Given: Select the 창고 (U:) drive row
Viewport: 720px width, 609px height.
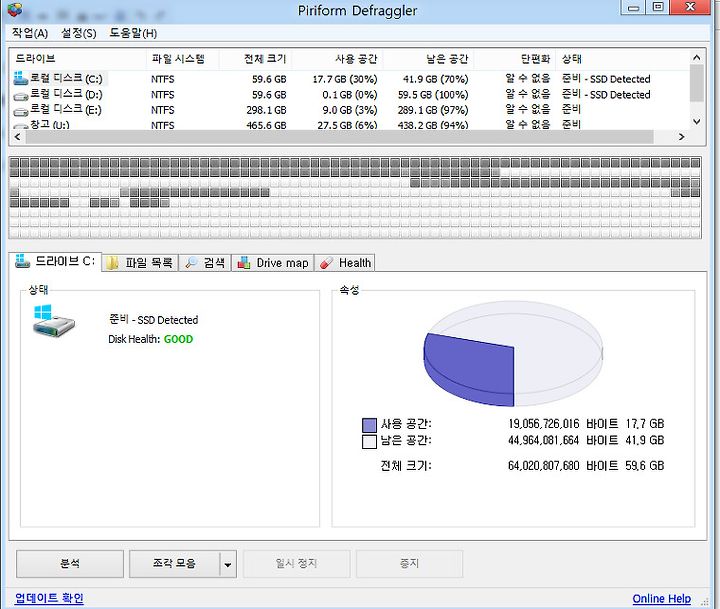Looking at the screenshot, I should (350, 125).
